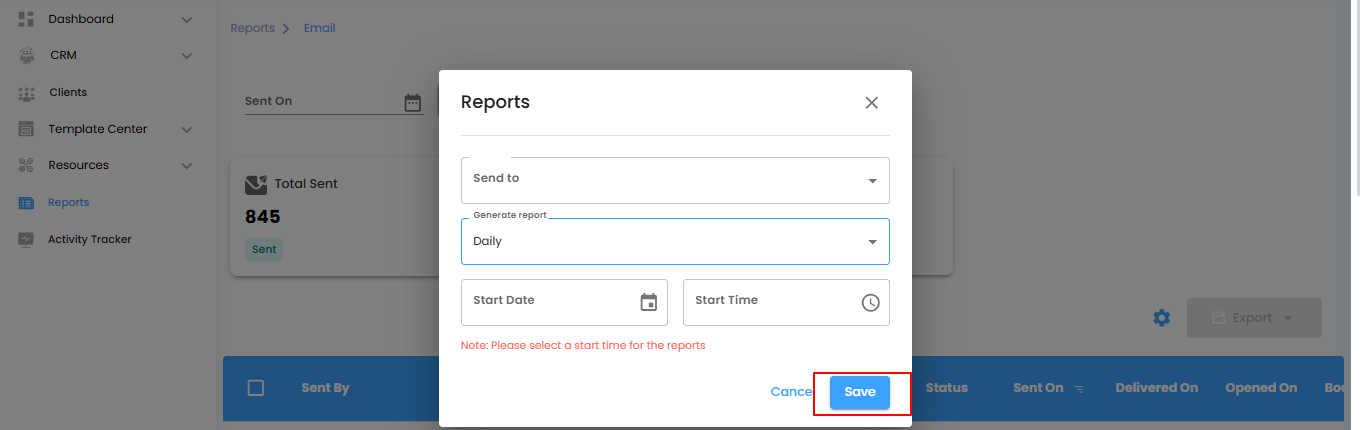
Task: Toggle the select-all checkbox in table header
Action: tap(256, 388)
